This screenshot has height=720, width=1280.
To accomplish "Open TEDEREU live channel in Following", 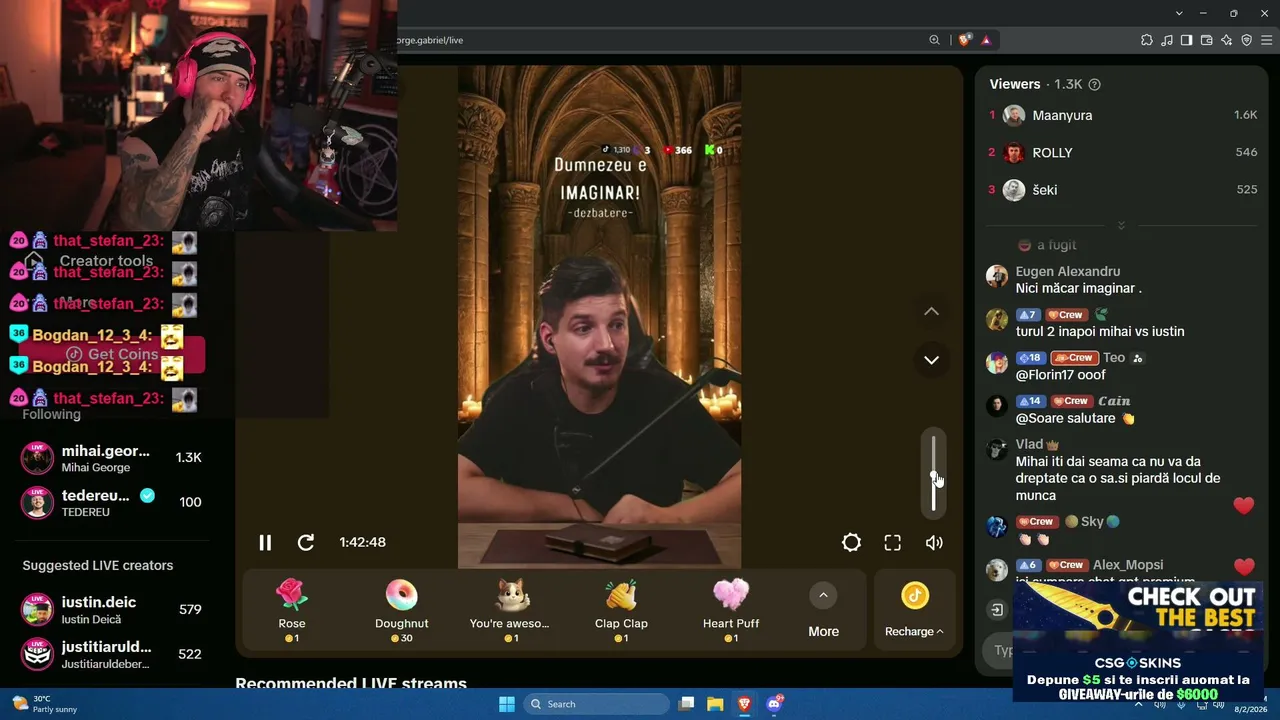I will 111,502.
